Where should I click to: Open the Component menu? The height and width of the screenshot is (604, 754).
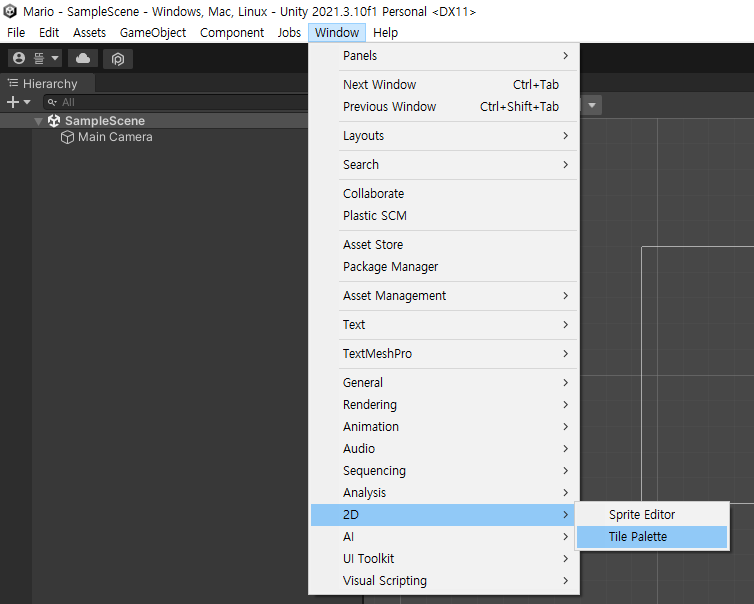232,33
